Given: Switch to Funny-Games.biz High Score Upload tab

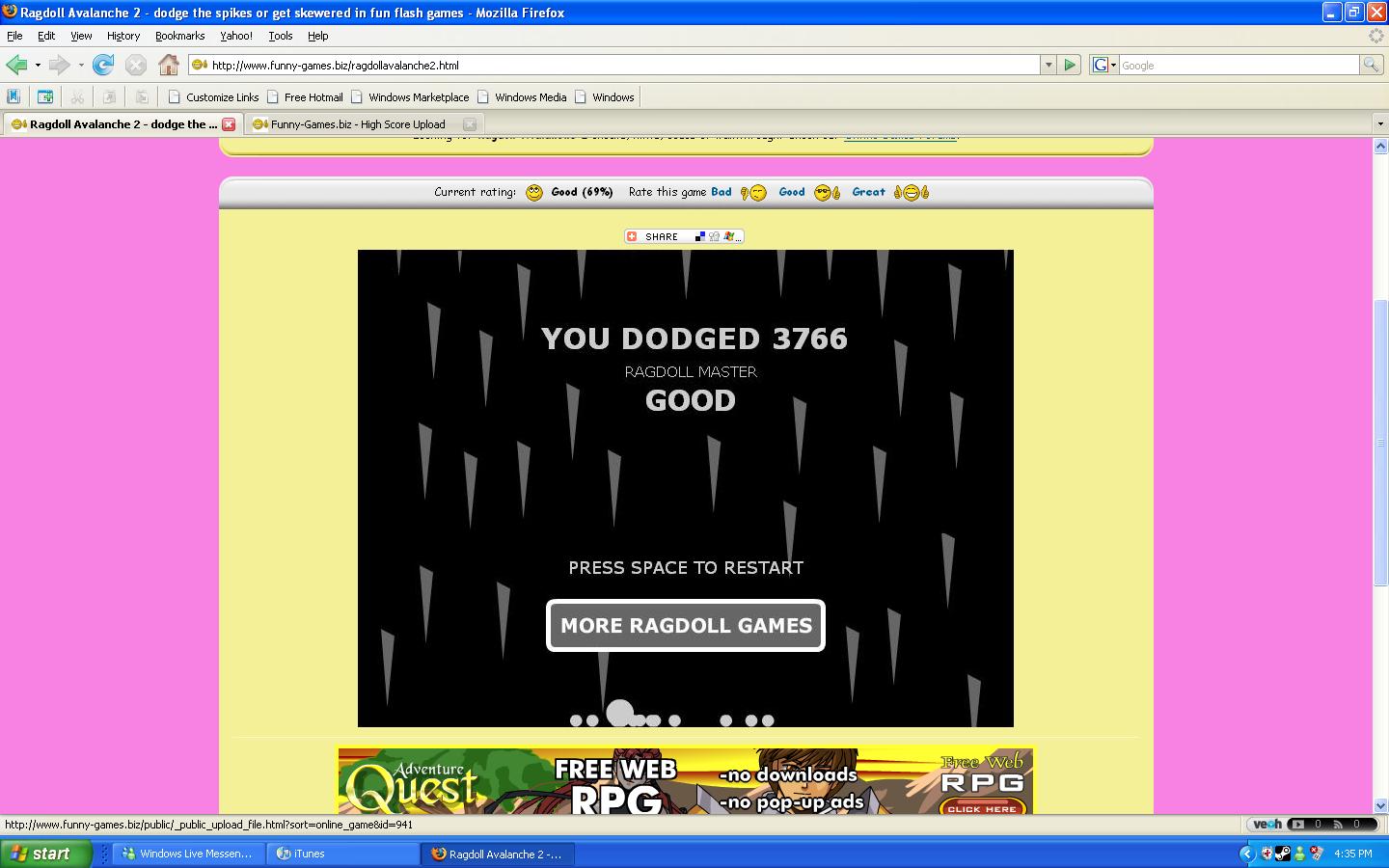Looking at the screenshot, I should [x=364, y=123].
